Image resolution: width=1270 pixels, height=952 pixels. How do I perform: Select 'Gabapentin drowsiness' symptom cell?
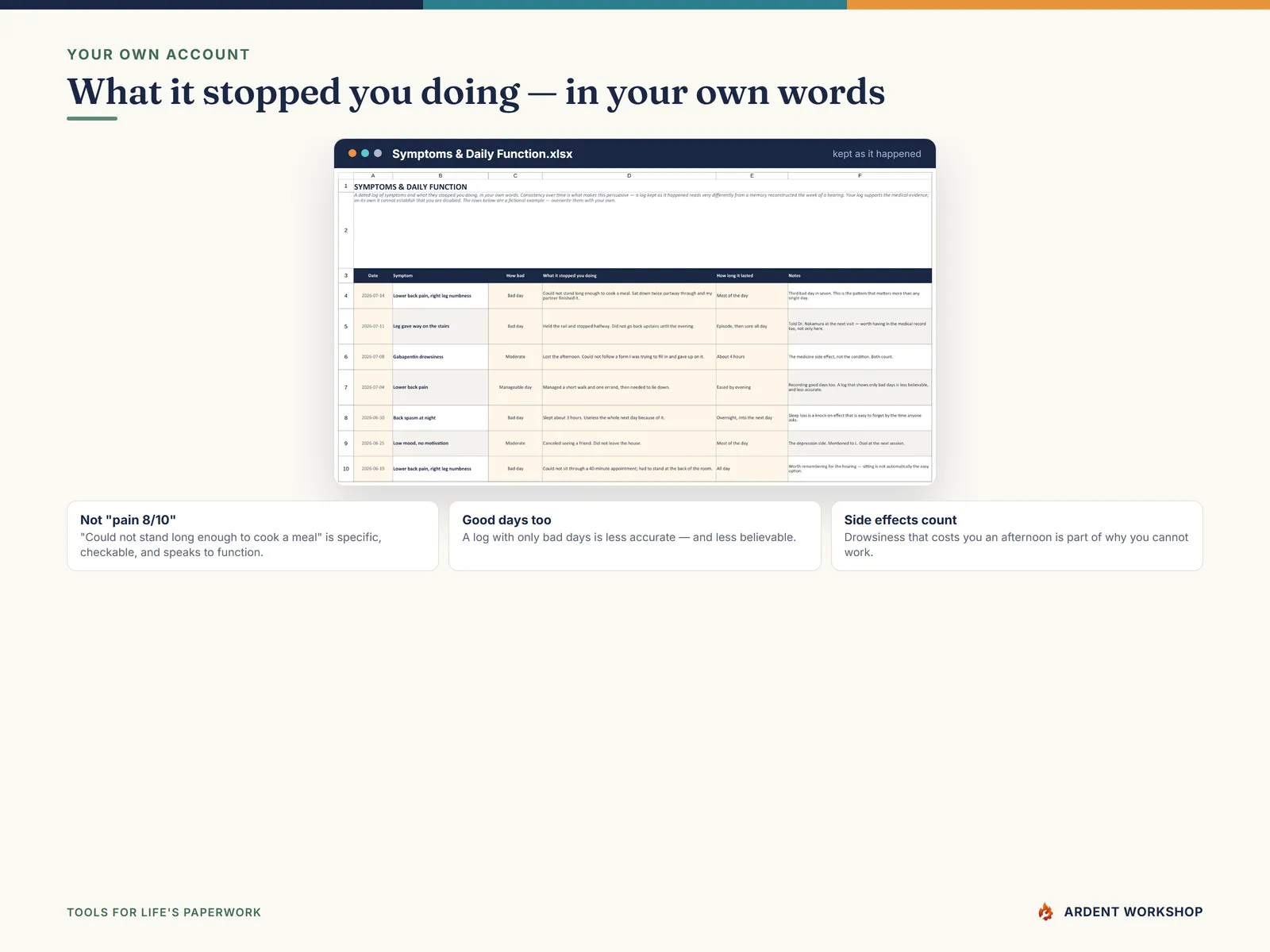click(x=441, y=357)
